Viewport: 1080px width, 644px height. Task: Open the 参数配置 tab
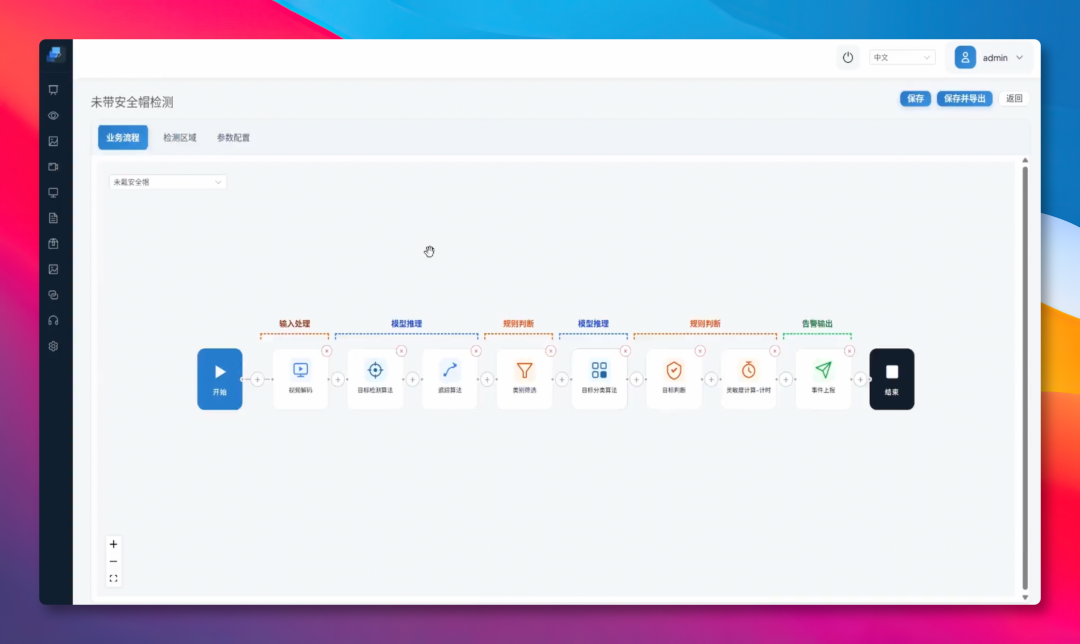(233, 138)
